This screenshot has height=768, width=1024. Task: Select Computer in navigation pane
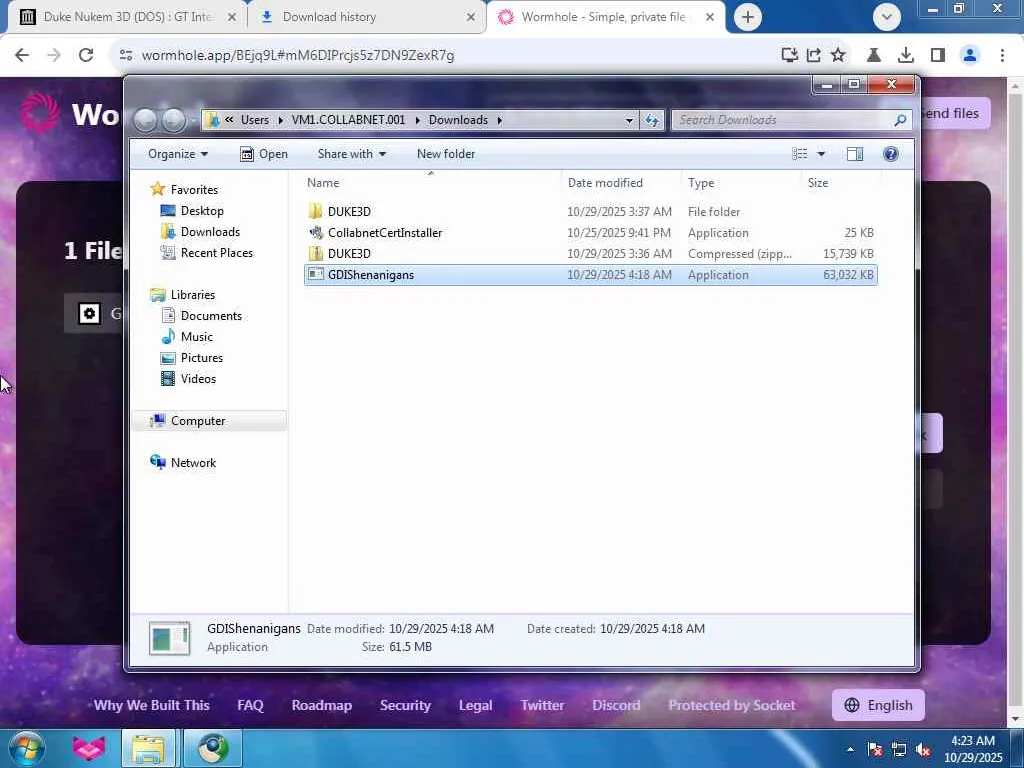click(198, 421)
